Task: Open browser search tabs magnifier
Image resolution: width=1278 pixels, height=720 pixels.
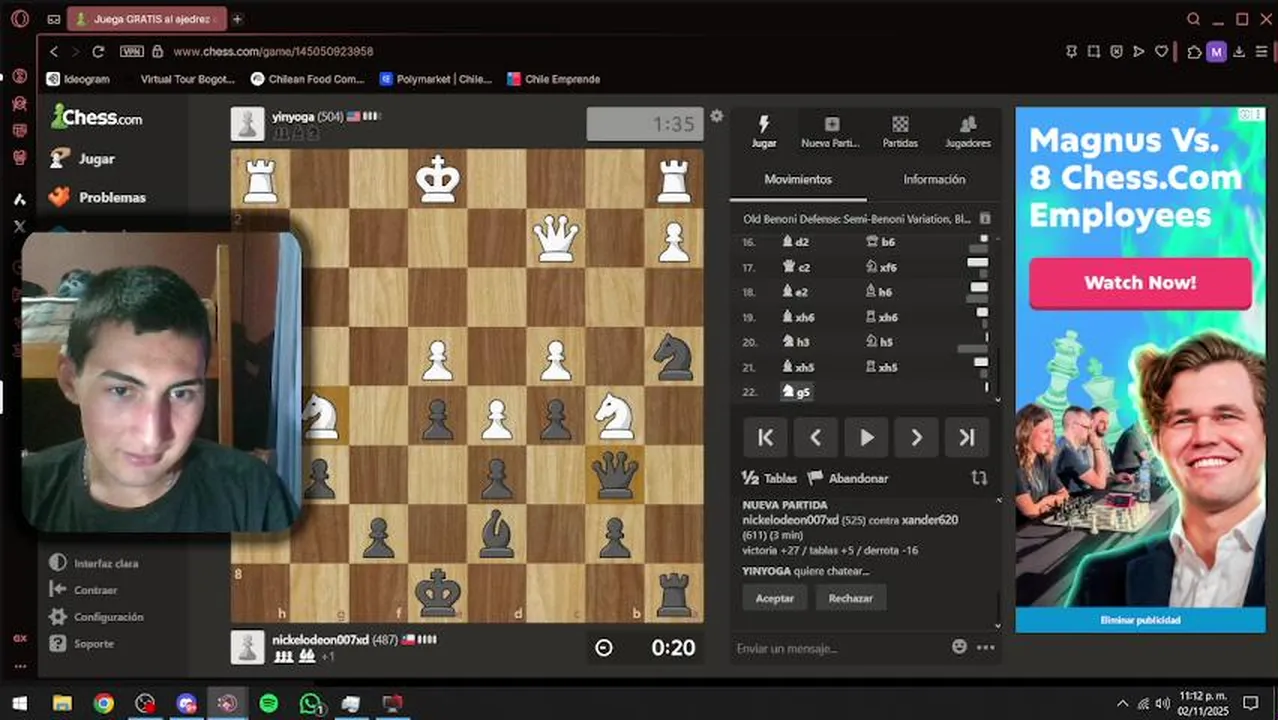Action: [1193, 19]
